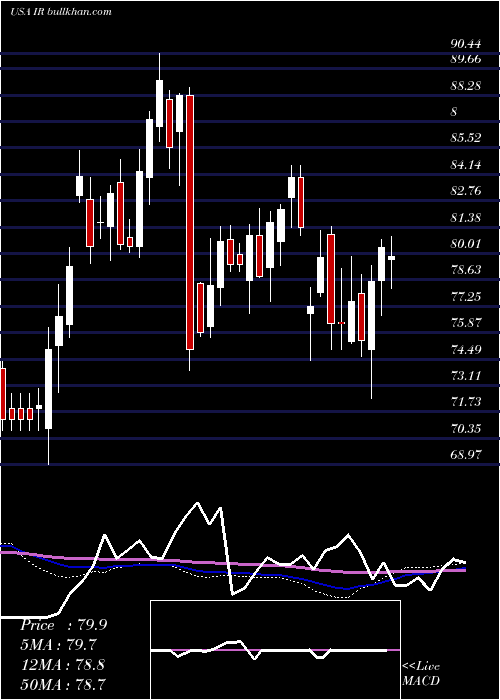
Task: Click inside the Live MACD inset chart
Action: pyautogui.click(x=275, y=650)
